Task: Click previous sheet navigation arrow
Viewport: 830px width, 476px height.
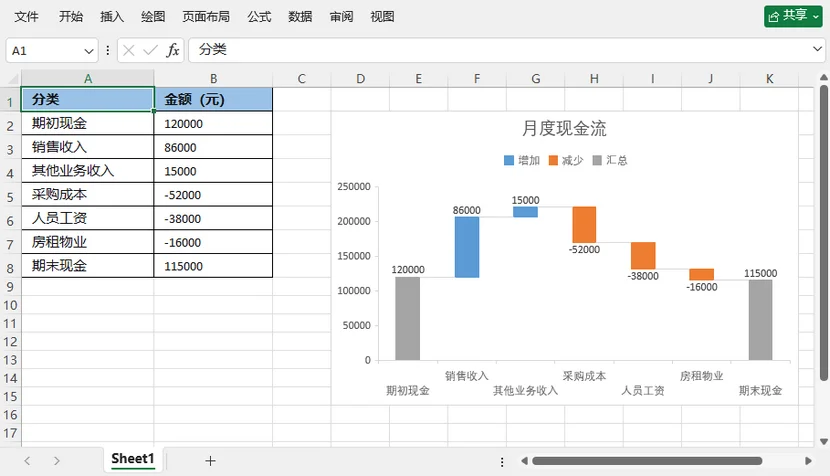Action: [x=28, y=461]
